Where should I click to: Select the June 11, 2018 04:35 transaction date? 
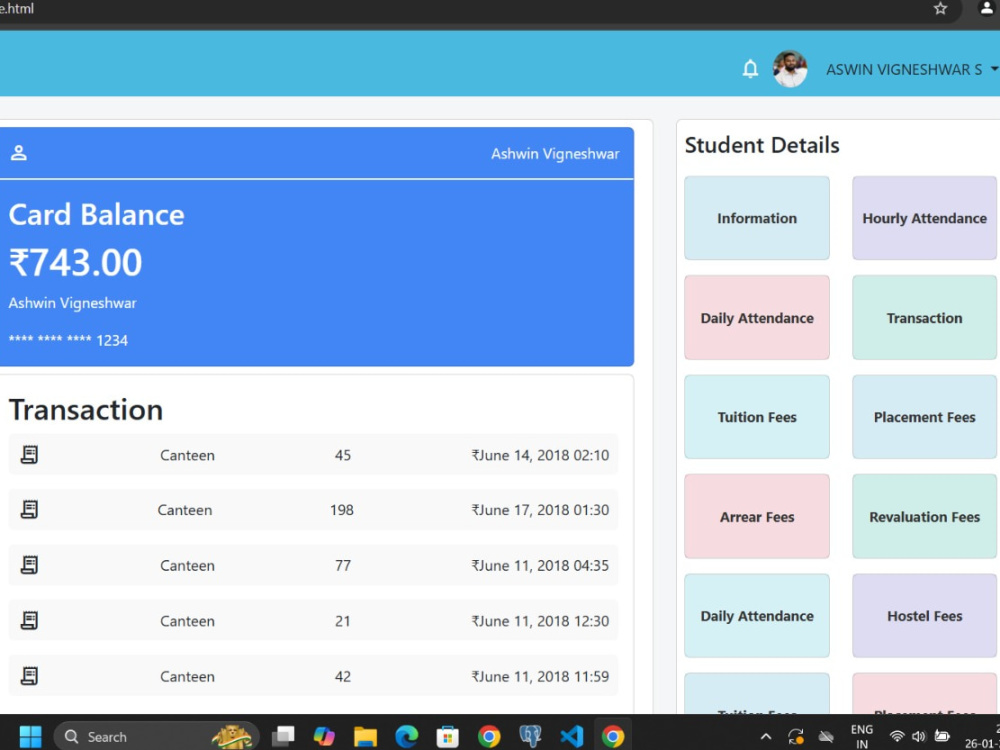(x=540, y=565)
